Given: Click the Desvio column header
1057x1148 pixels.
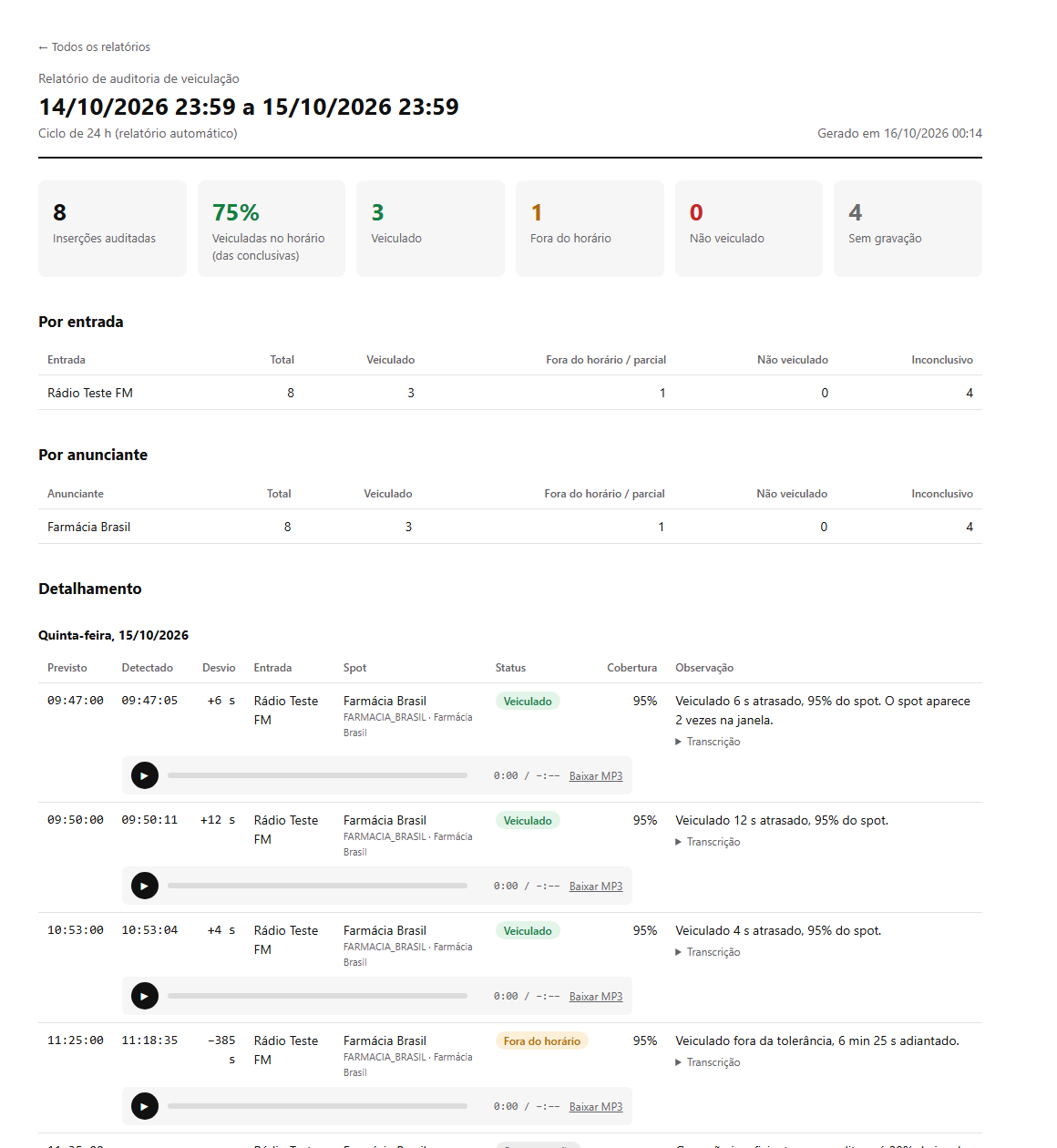Looking at the screenshot, I should tap(219, 668).
